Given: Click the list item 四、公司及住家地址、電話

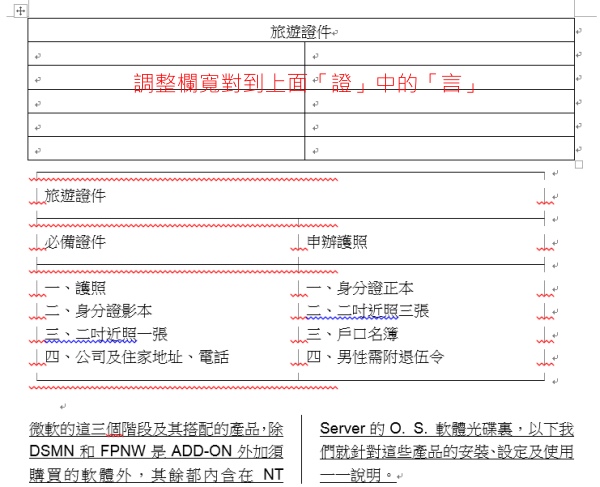Looking at the screenshot, I should [137, 357].
